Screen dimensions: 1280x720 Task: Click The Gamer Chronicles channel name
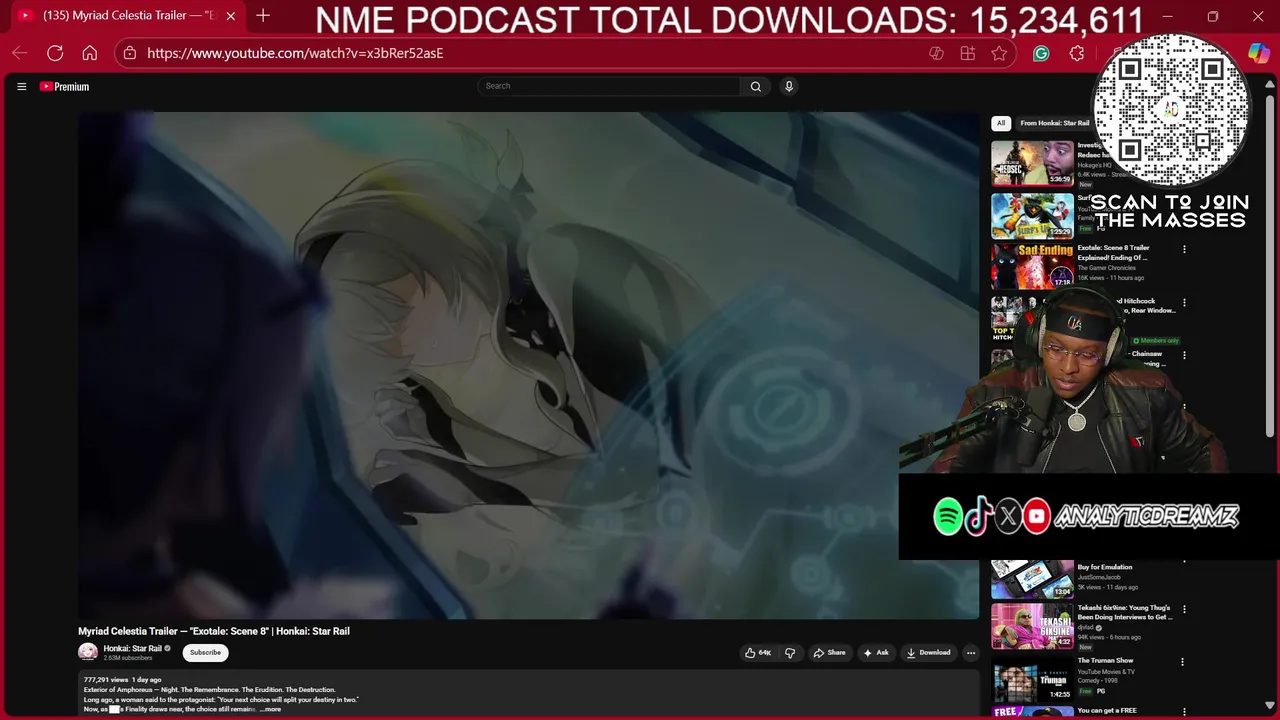point(1106,268)
